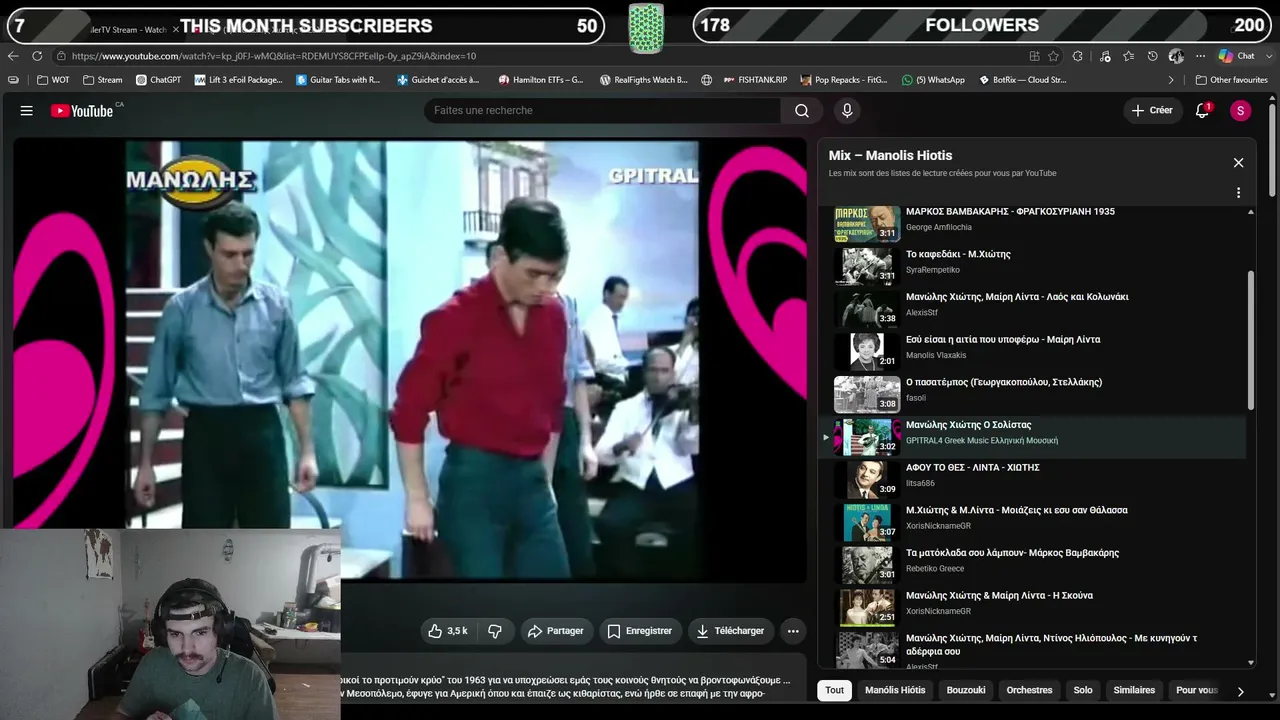
Task: Open the Hamilton ETFs bookmark
Action: click(540, 80)
